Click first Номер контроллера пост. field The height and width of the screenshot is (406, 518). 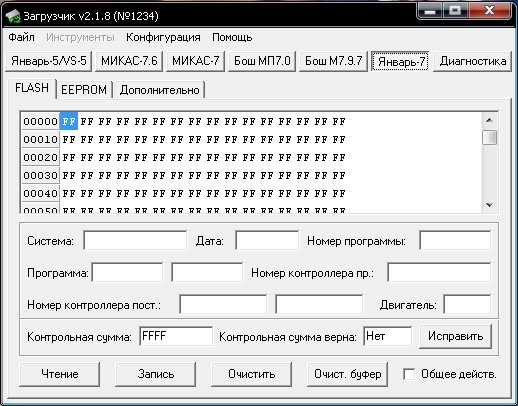point(223,304)
